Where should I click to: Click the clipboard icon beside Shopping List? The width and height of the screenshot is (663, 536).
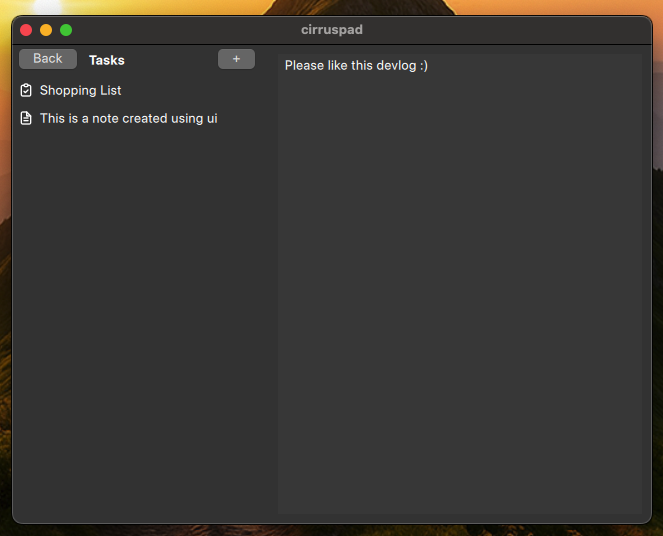[26, 90]
